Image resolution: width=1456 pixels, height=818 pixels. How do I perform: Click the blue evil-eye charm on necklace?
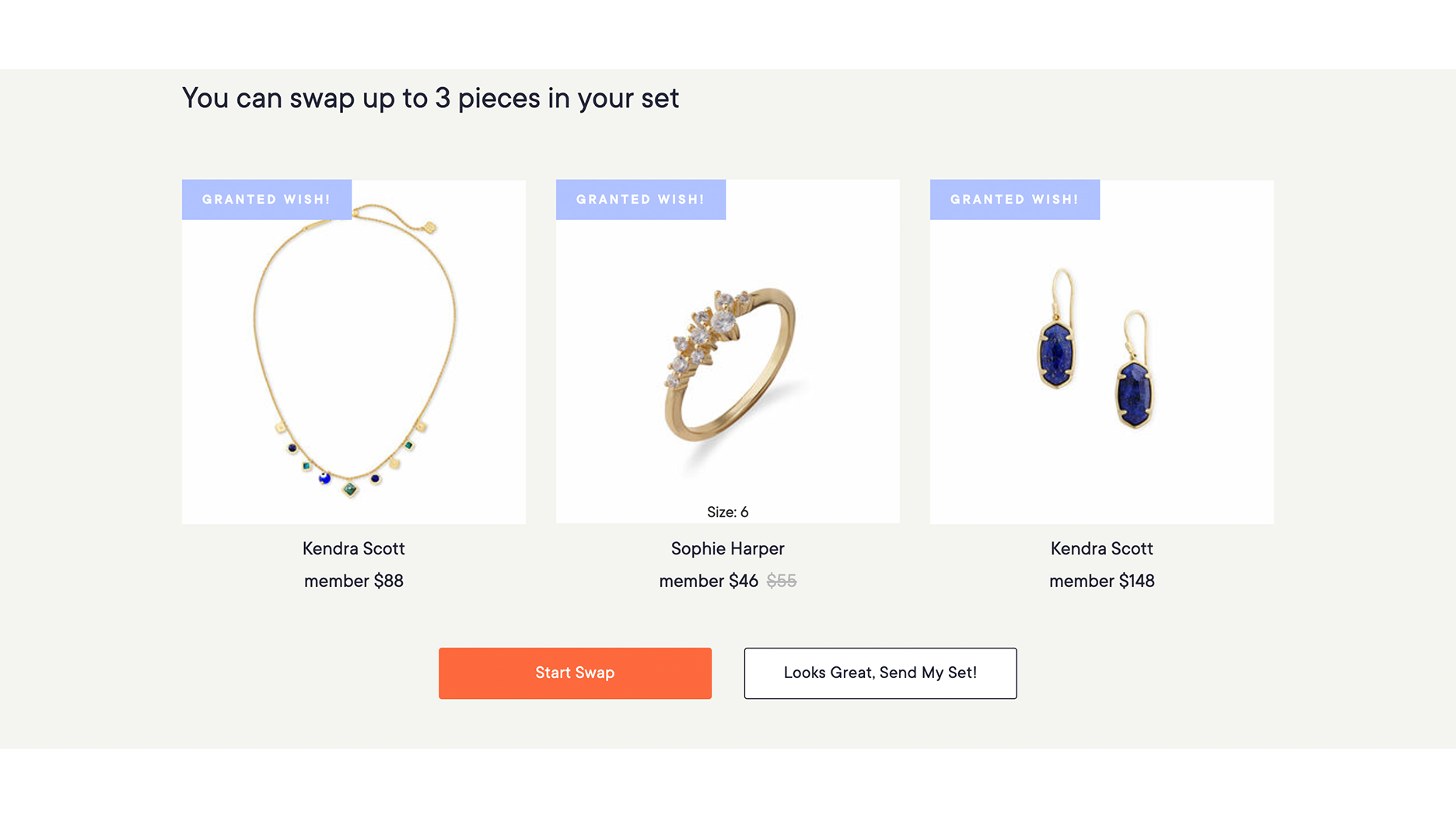[x=325, y=478]
